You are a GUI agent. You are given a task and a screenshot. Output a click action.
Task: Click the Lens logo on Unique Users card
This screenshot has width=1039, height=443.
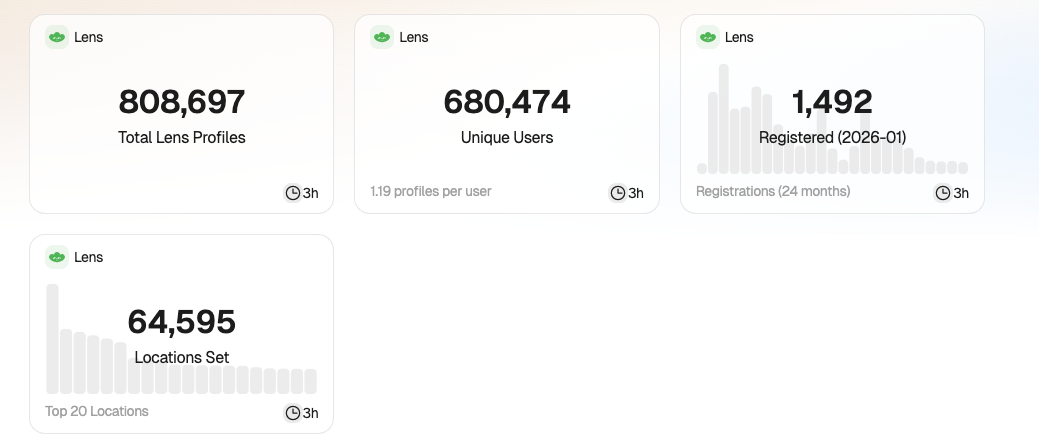[382, 37]
